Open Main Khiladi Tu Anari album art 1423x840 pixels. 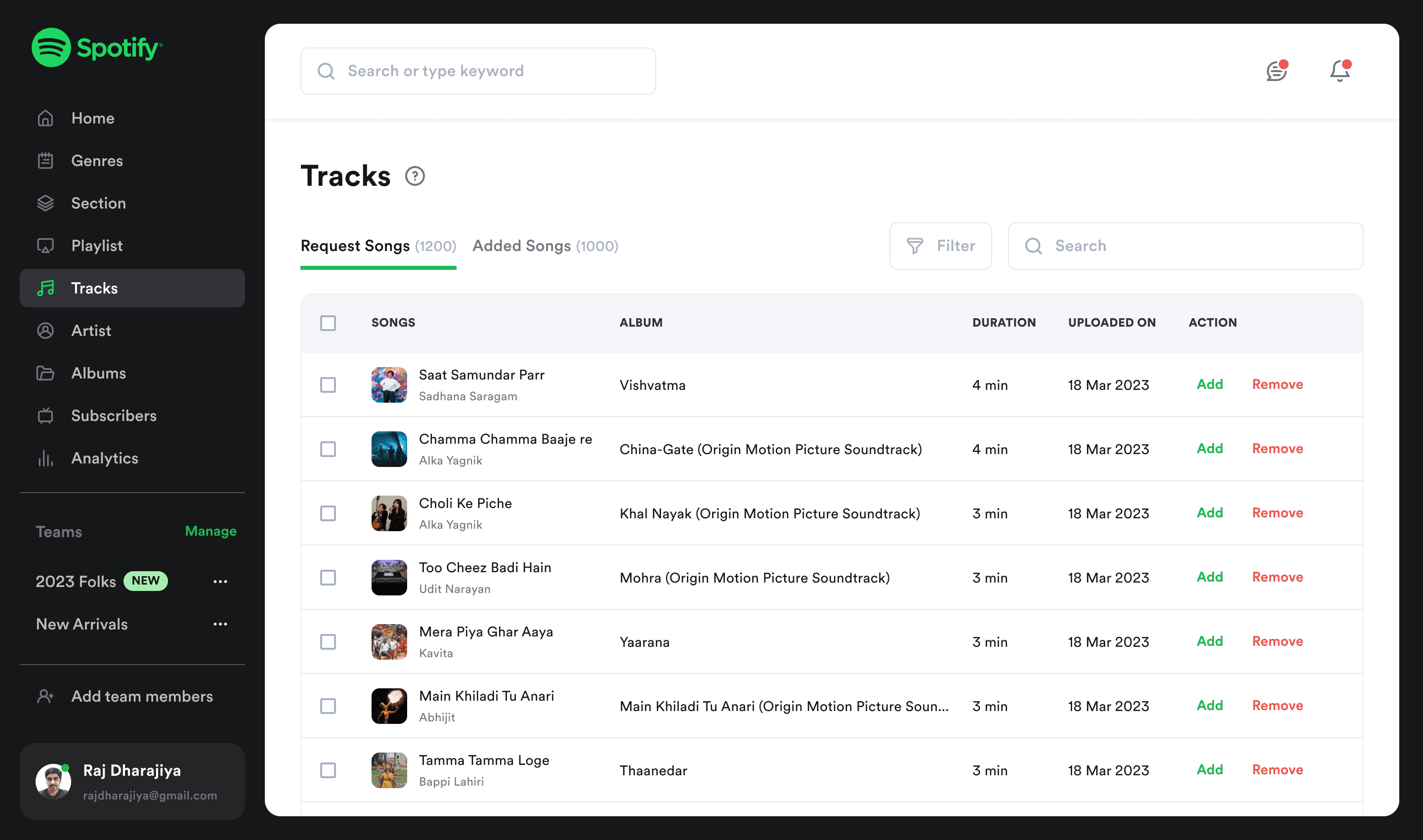tap(389, 707)
